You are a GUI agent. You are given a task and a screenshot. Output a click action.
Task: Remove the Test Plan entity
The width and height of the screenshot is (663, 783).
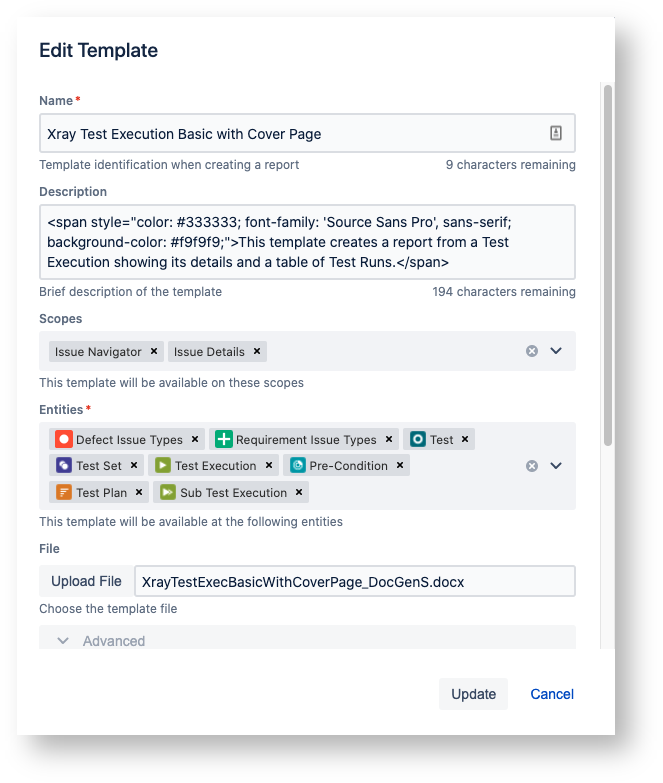pos(139,492)
